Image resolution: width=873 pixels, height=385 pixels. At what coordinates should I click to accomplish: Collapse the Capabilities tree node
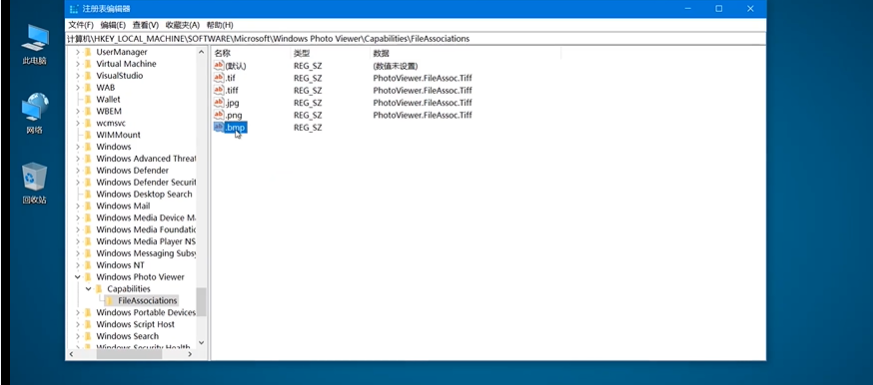pos(89,289)
